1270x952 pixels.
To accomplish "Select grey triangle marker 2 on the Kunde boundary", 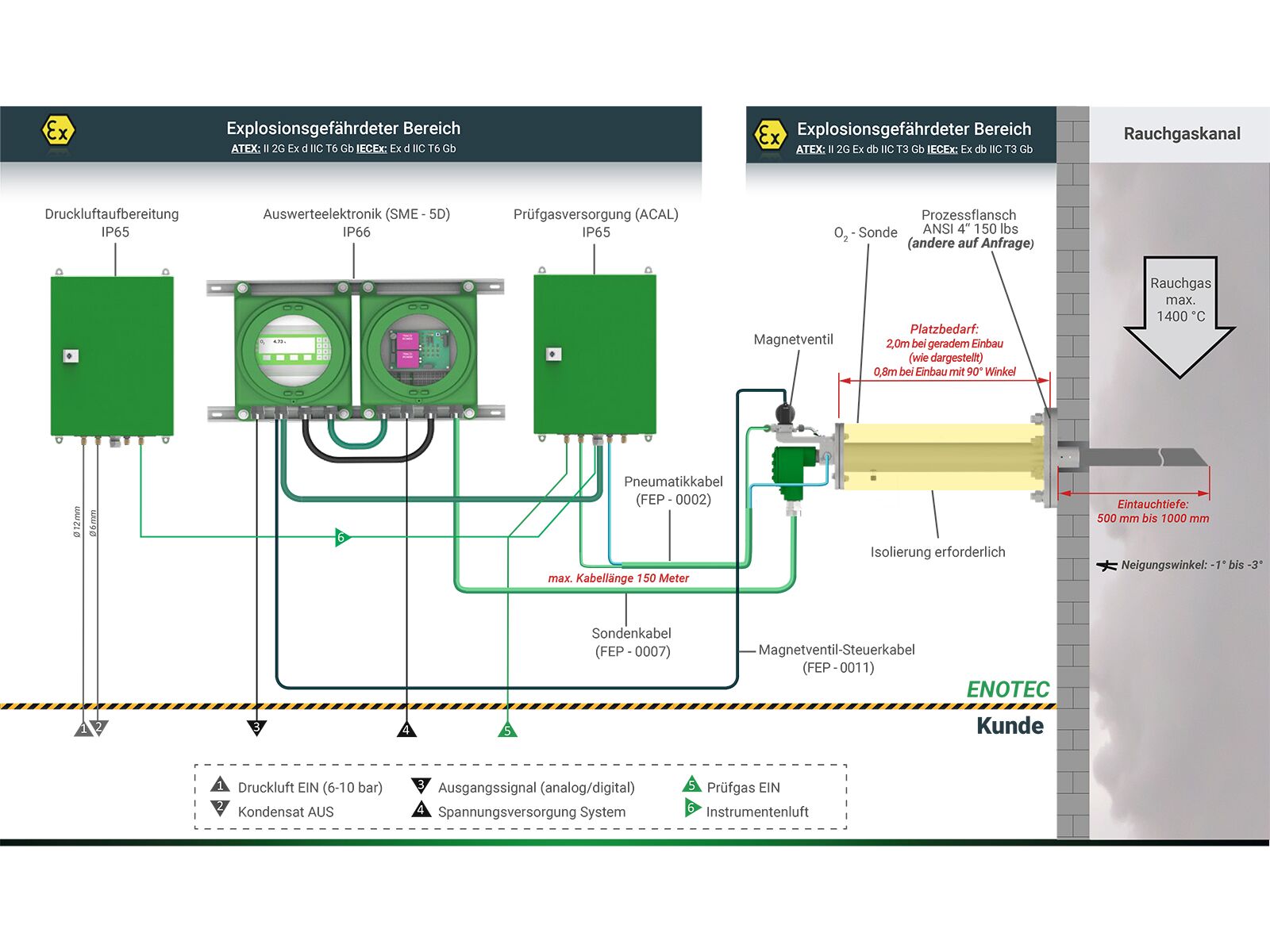I will 99,727.
